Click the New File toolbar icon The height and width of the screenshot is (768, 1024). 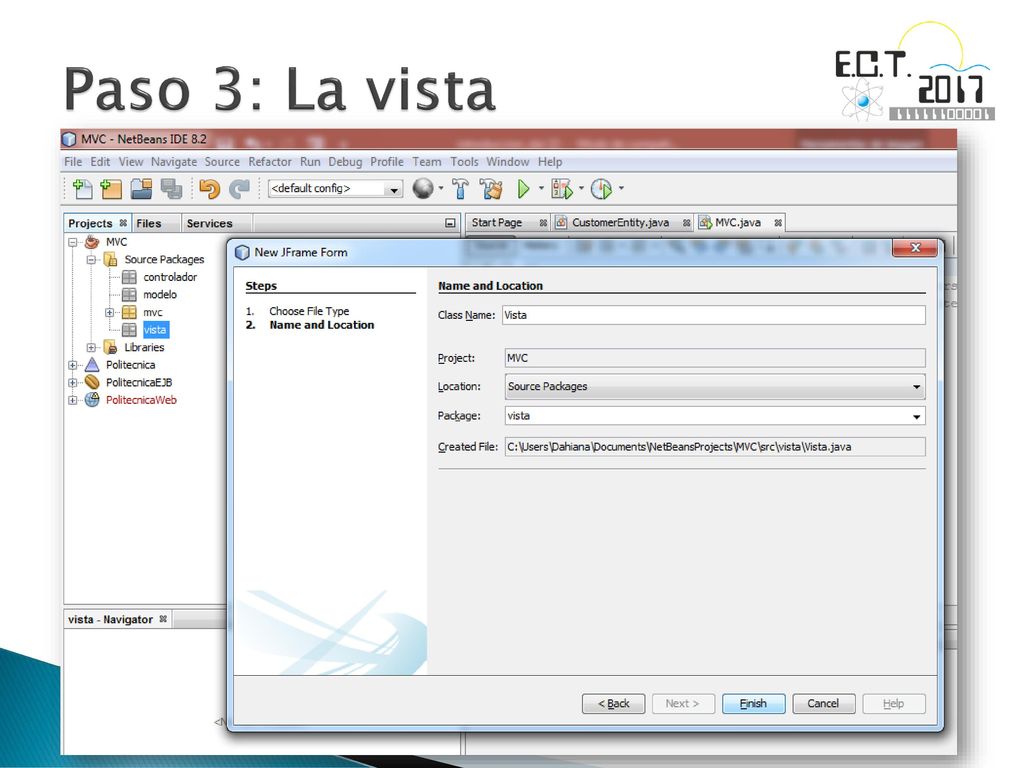click(x=82, y=189)
